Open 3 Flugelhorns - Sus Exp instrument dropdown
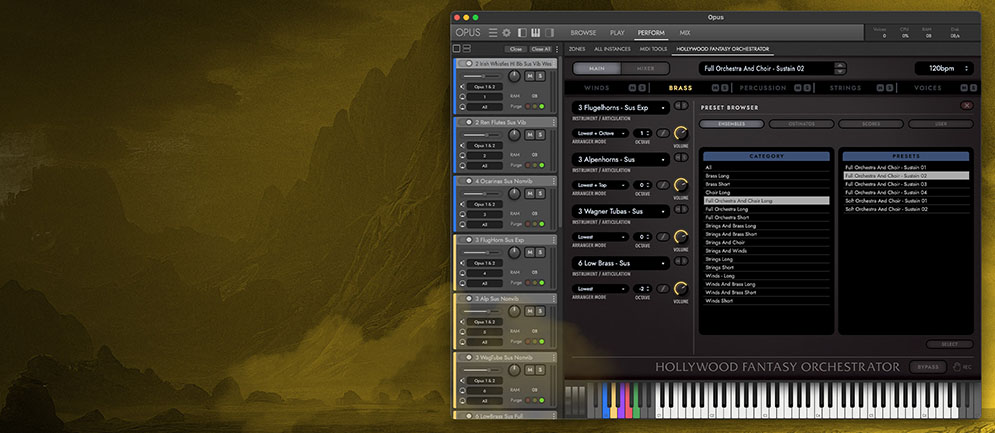 pos(621,108)
